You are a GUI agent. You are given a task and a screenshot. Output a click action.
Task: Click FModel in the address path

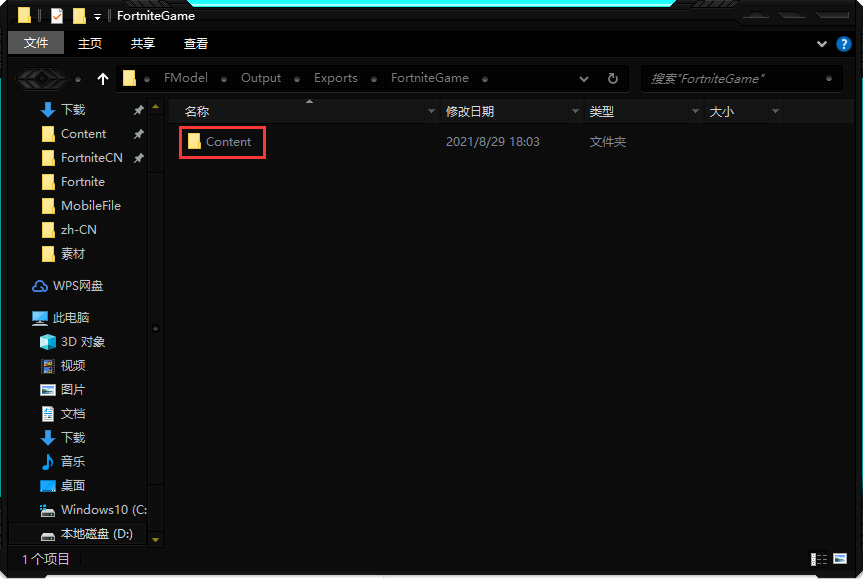coord(185,78)
